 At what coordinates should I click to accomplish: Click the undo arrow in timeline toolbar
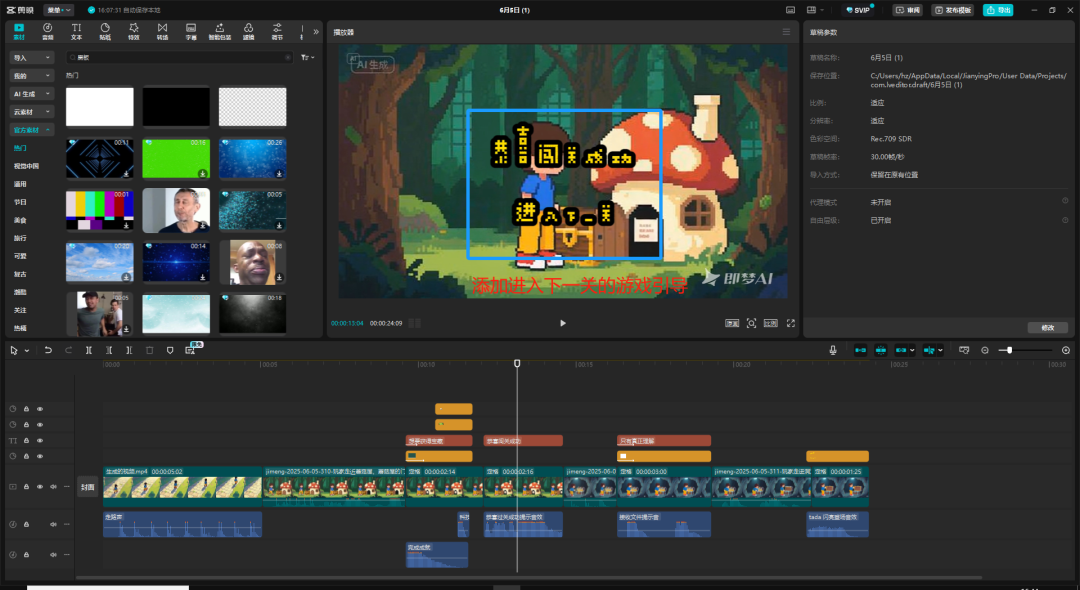click(x=48, y=350)
